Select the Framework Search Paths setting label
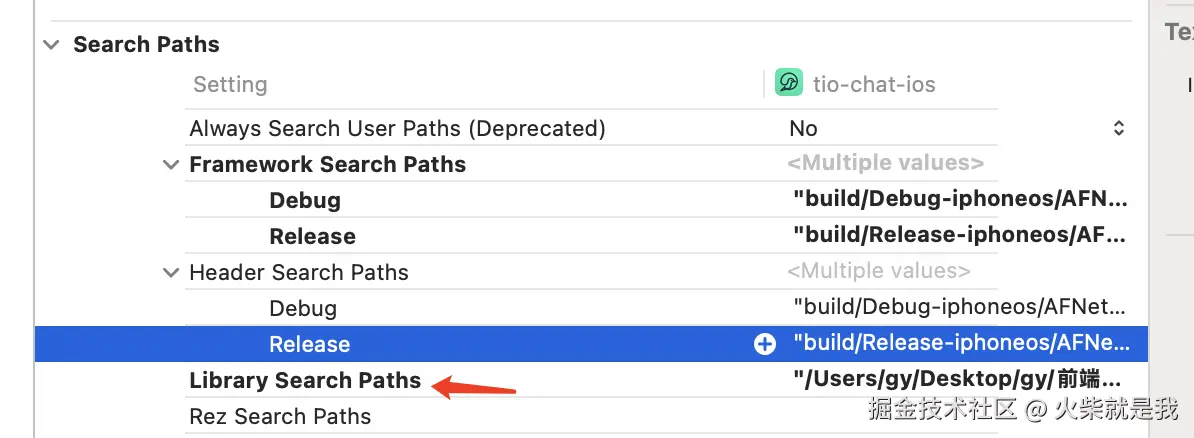The width and height of the screenshot is (1194, 438). 327,164
